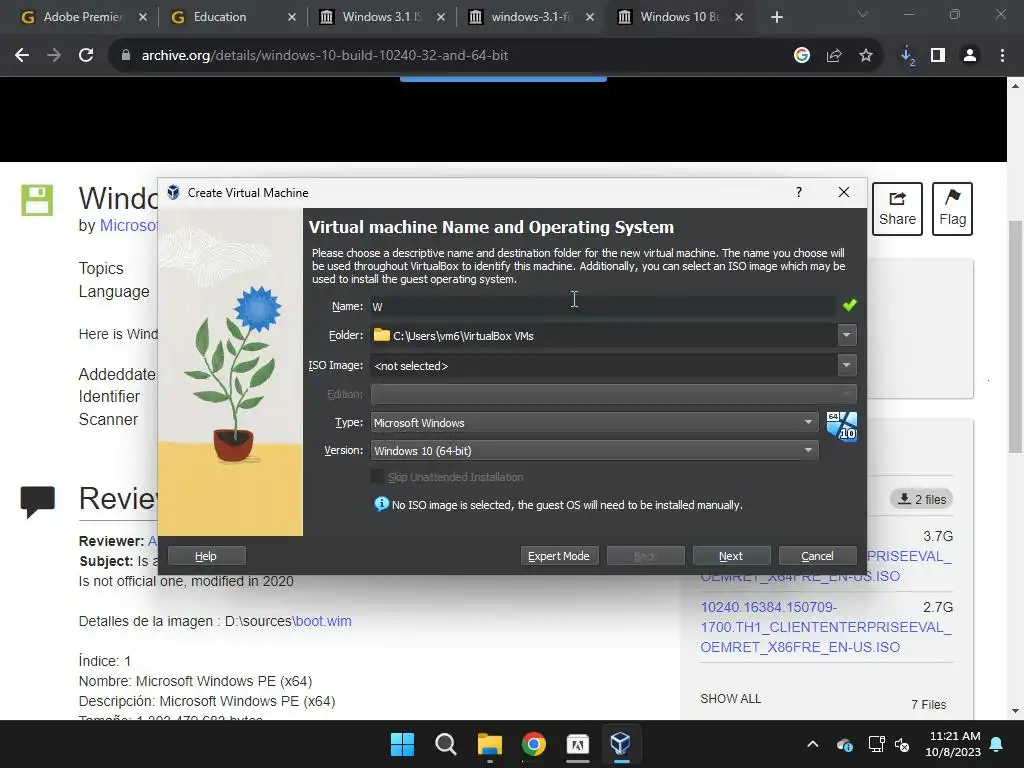
Task: Click the padlock site info icon
Action: [x=126, y=56]
